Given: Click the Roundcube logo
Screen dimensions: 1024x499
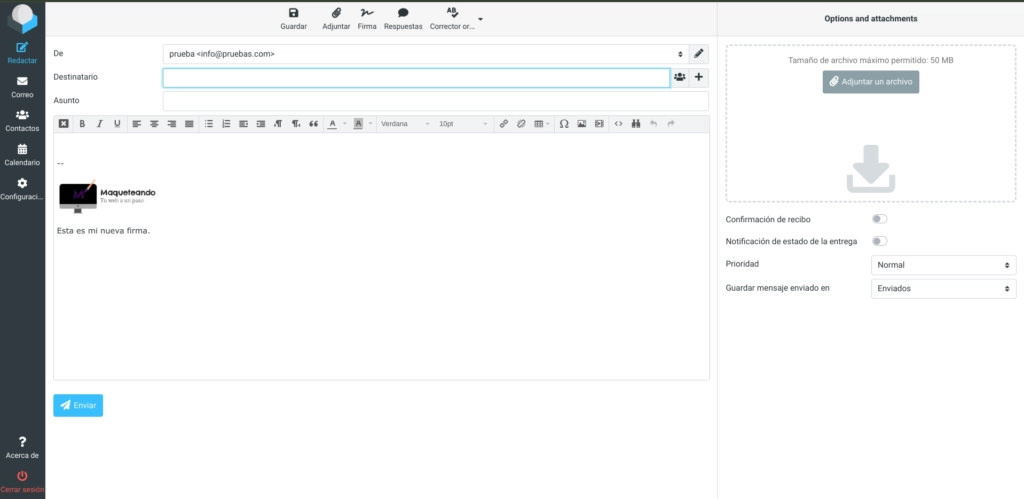Looking at the screenshot, I should point(22,18).
